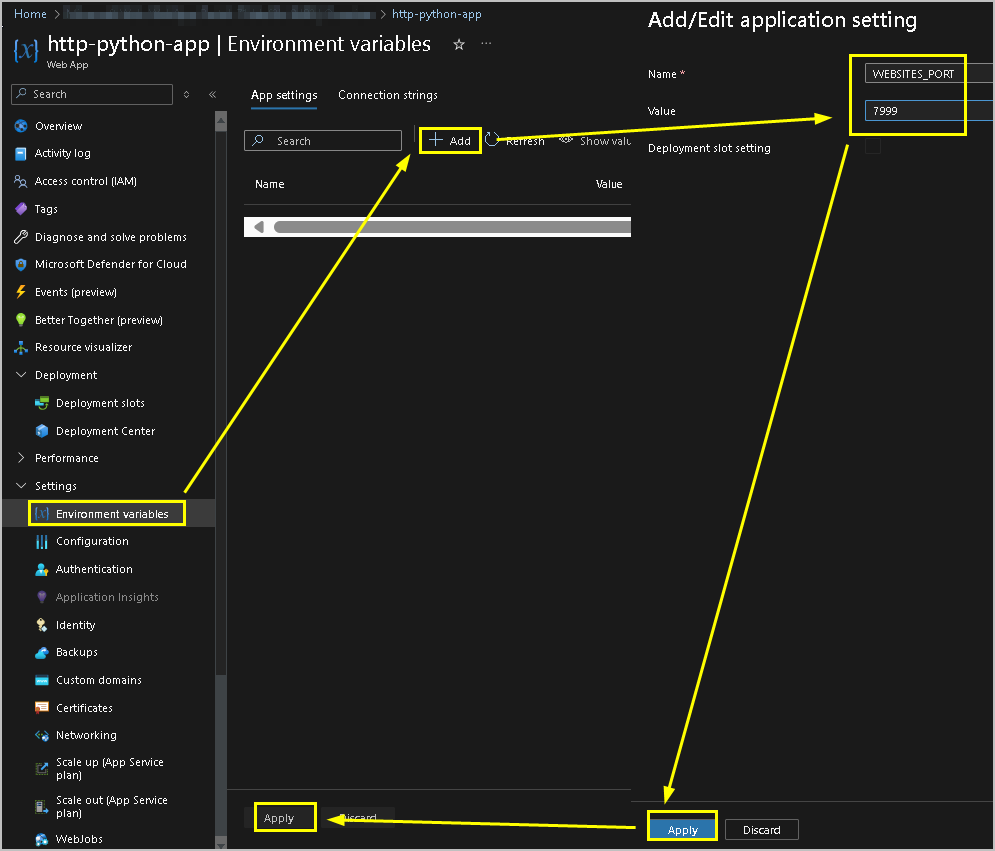The image size is (995, 851).
Task: Open Environment variables in the sidebar
Action: point(108,513)
